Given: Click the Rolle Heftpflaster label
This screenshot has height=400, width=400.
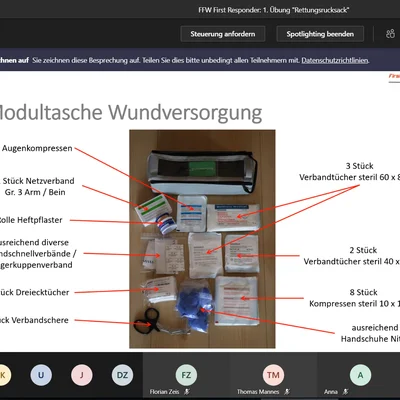Looking at the screenshot, I should [x=31, y=220].
